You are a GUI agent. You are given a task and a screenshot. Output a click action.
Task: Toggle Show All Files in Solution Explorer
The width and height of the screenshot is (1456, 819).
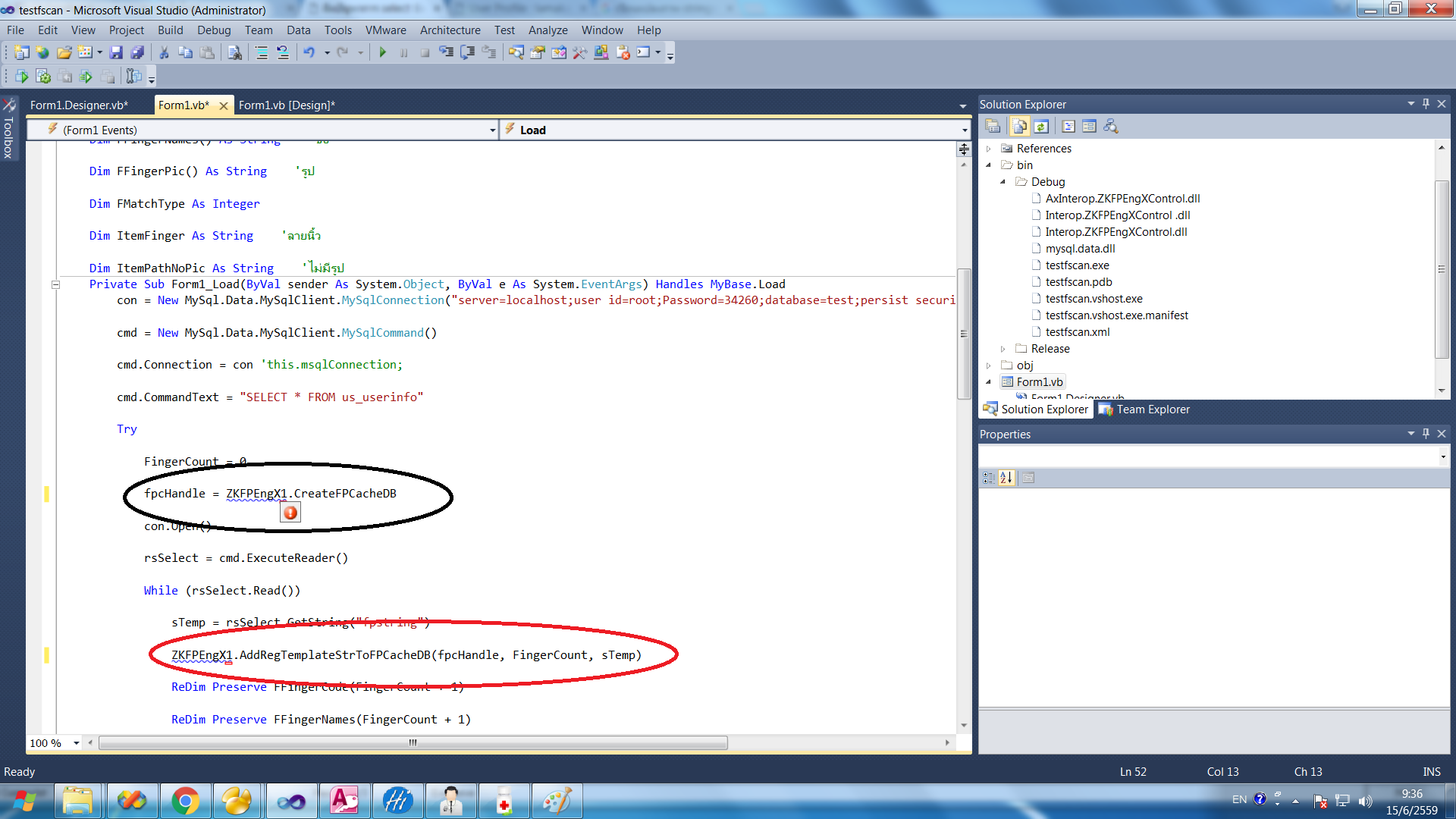(1019, 126)
